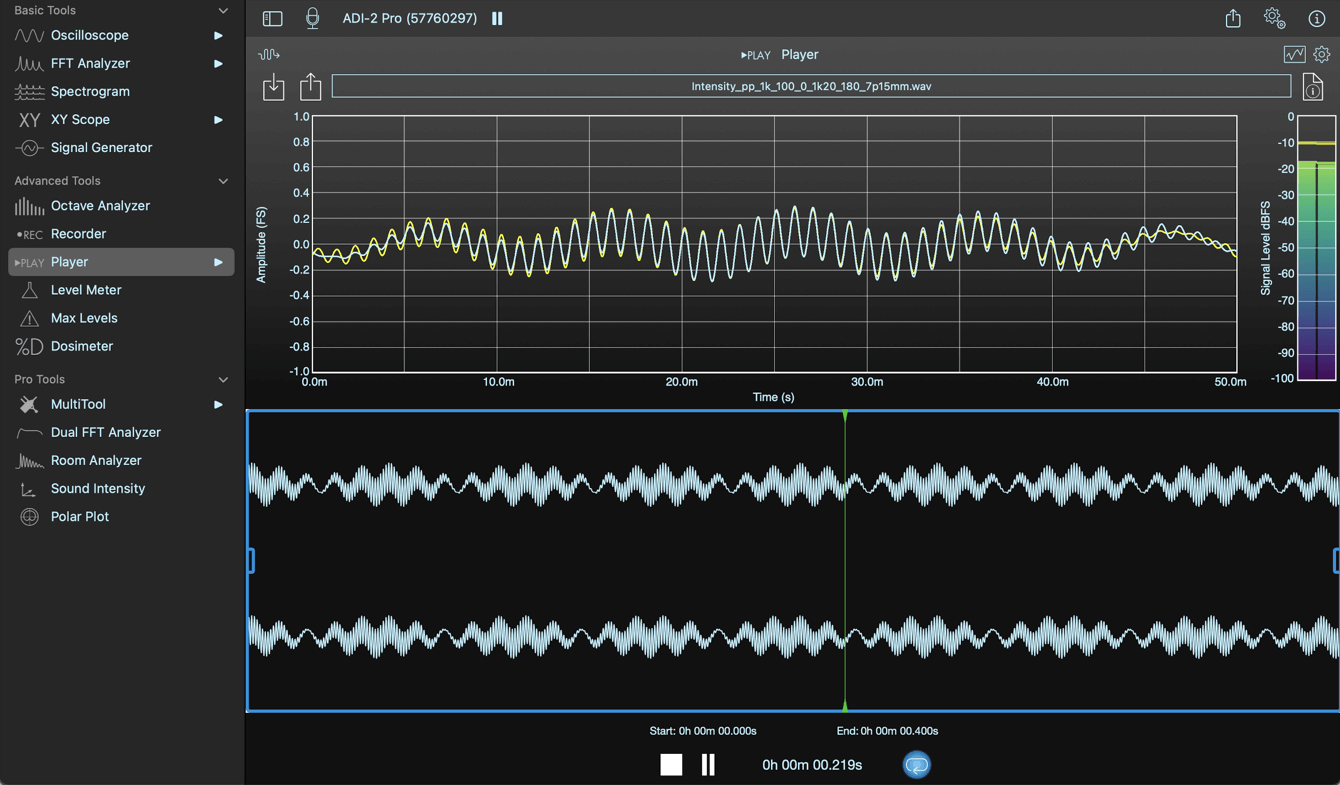Image resolution: width=1340 pixels, height=785 pixels.
Task: Collapse the Advanced Tools section
Action: 223,181
